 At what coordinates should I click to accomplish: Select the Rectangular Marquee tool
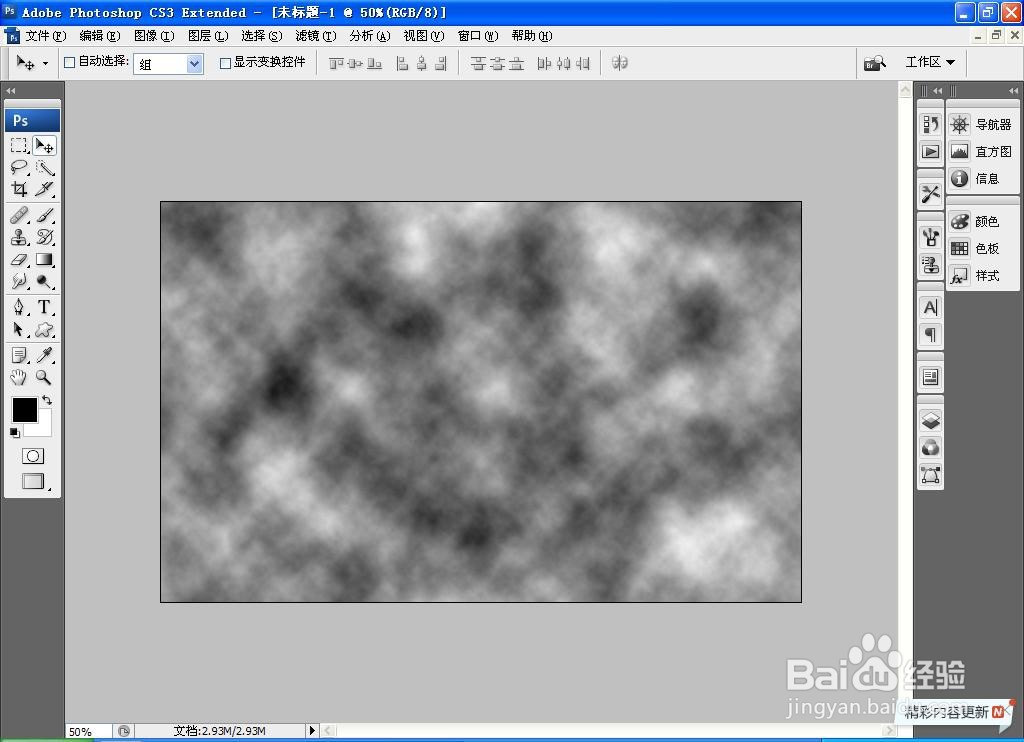click(19, 145)
